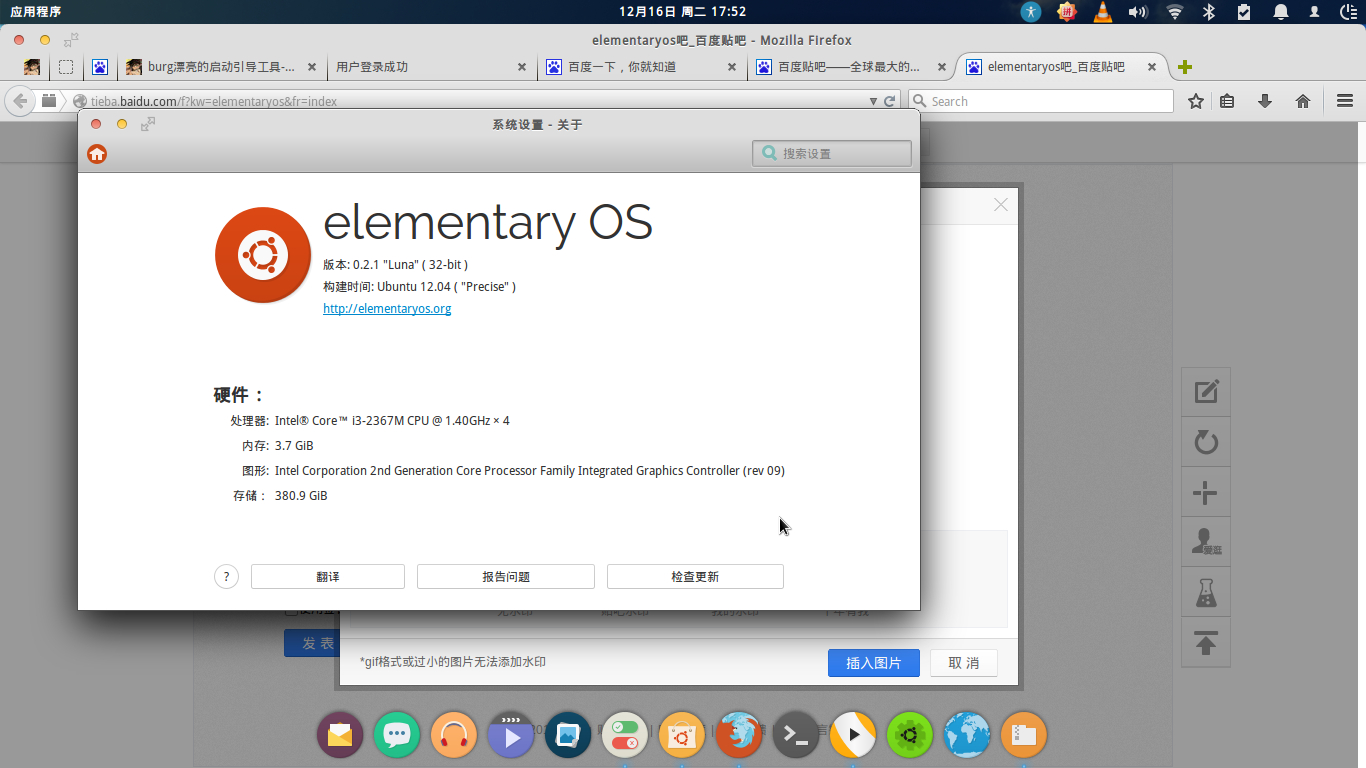The image size is (1366, 768).
Task: Launch the green Ubuntu gear app in dock
Action: [910, 737]
